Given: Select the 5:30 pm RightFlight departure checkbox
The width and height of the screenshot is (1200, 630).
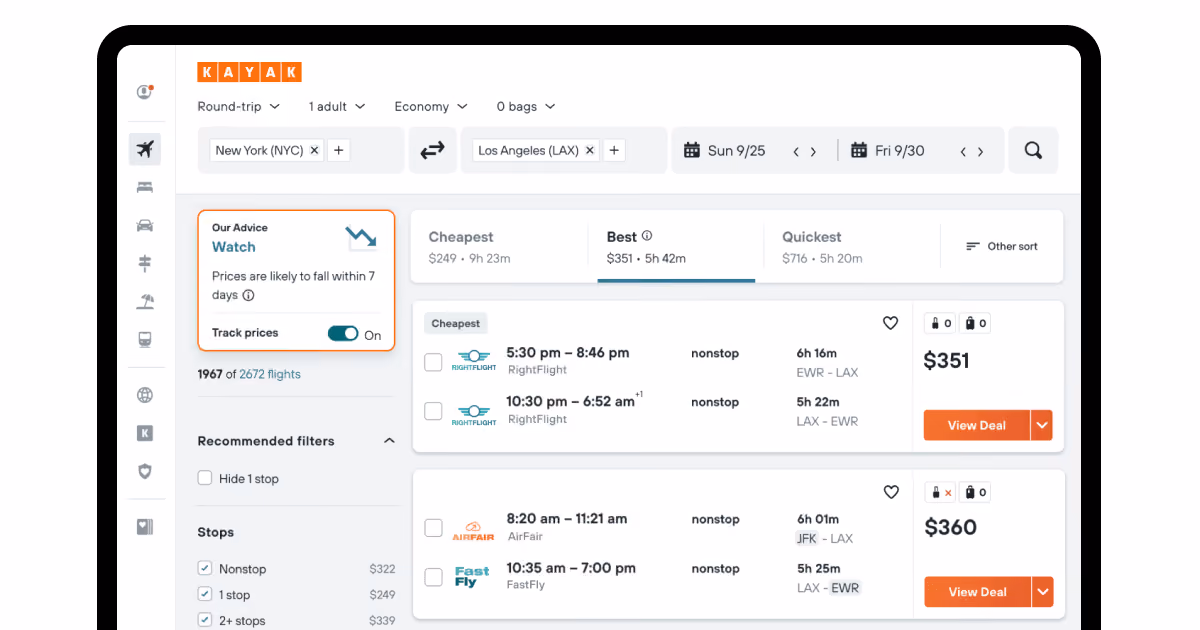Looking at the screenshot, I should click(433, 362).
